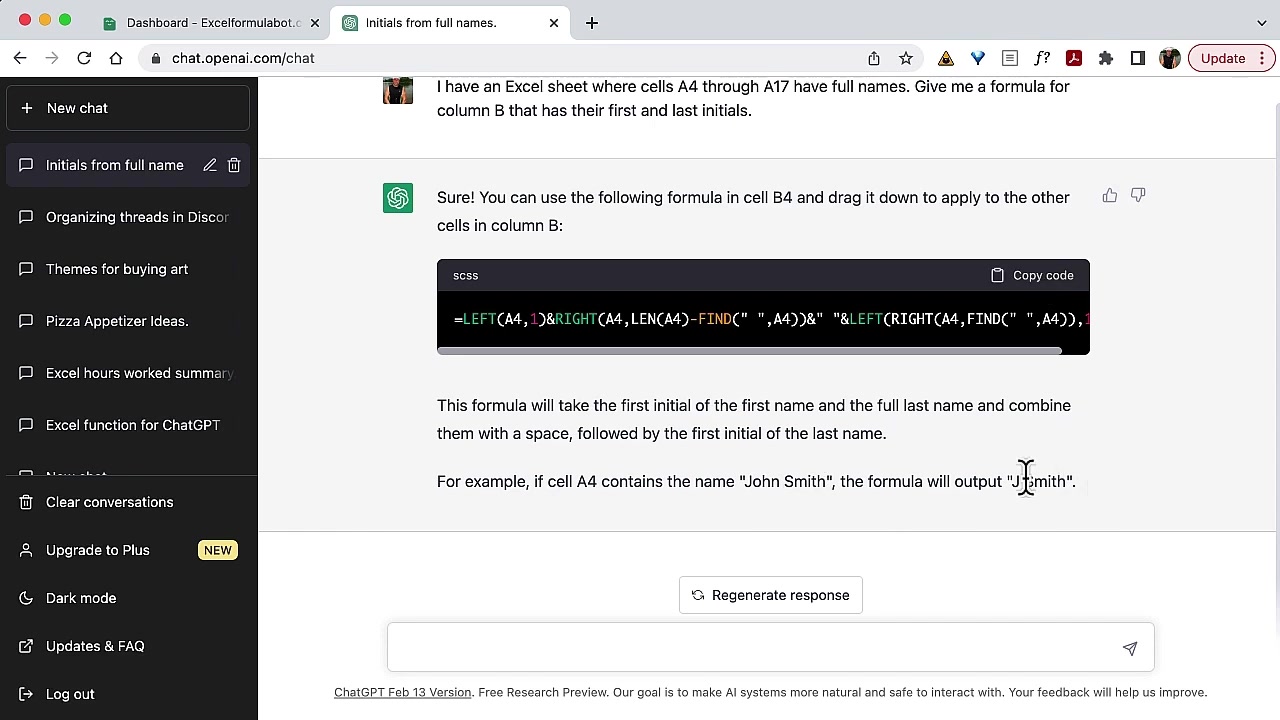The image size is (1280, 720).
Task: Click the share page icon in address bar
Action: tap(874, 58)
